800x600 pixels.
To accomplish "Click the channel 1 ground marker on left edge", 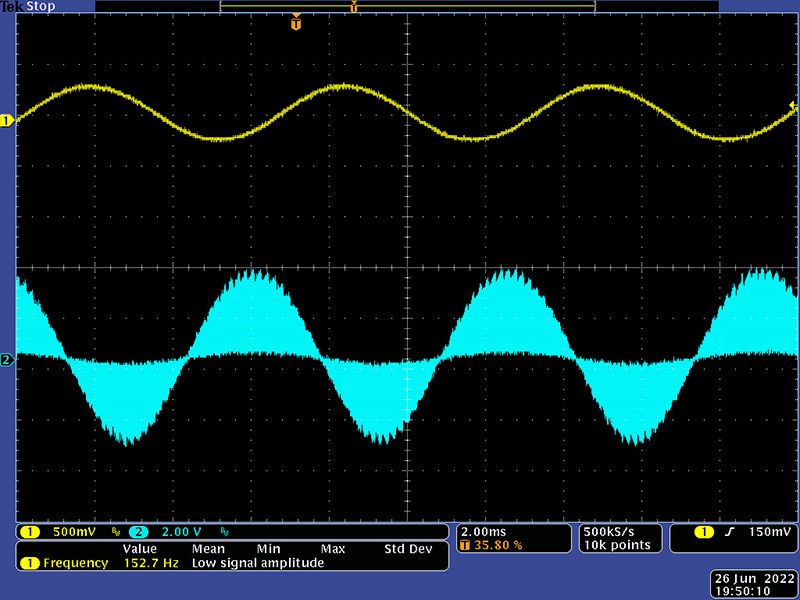I will click(x=7, y=121).
